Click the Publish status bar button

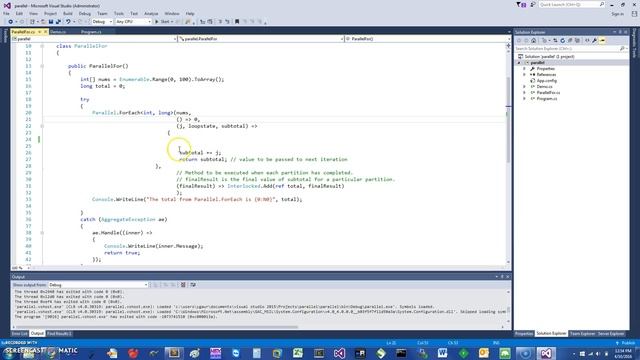pyautogui.click(x=626, y=343)
